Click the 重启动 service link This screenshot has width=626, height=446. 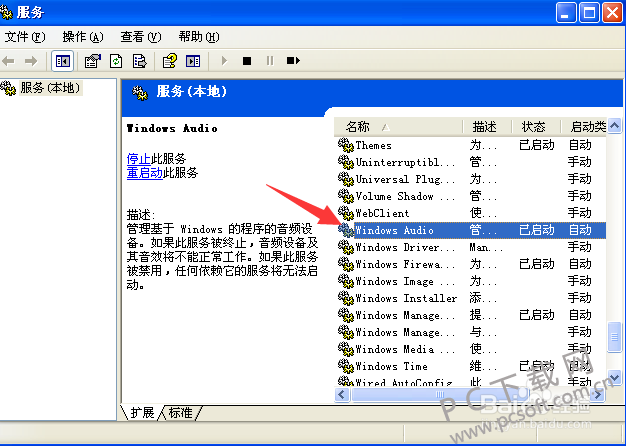[145, 173]
